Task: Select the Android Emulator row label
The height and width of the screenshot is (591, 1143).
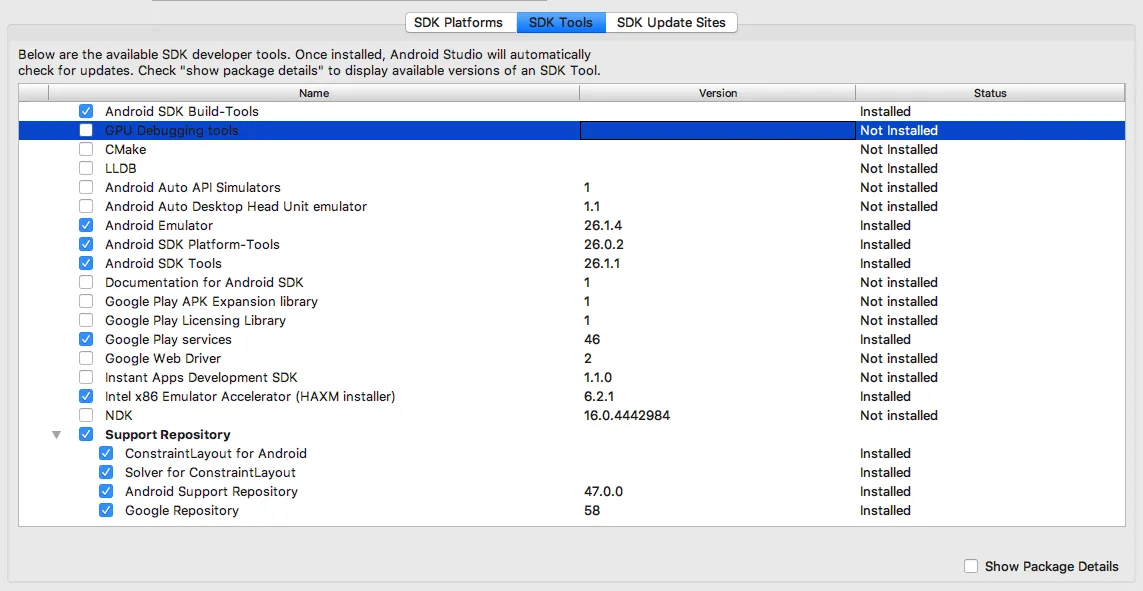Action: [x=159, y=225]
